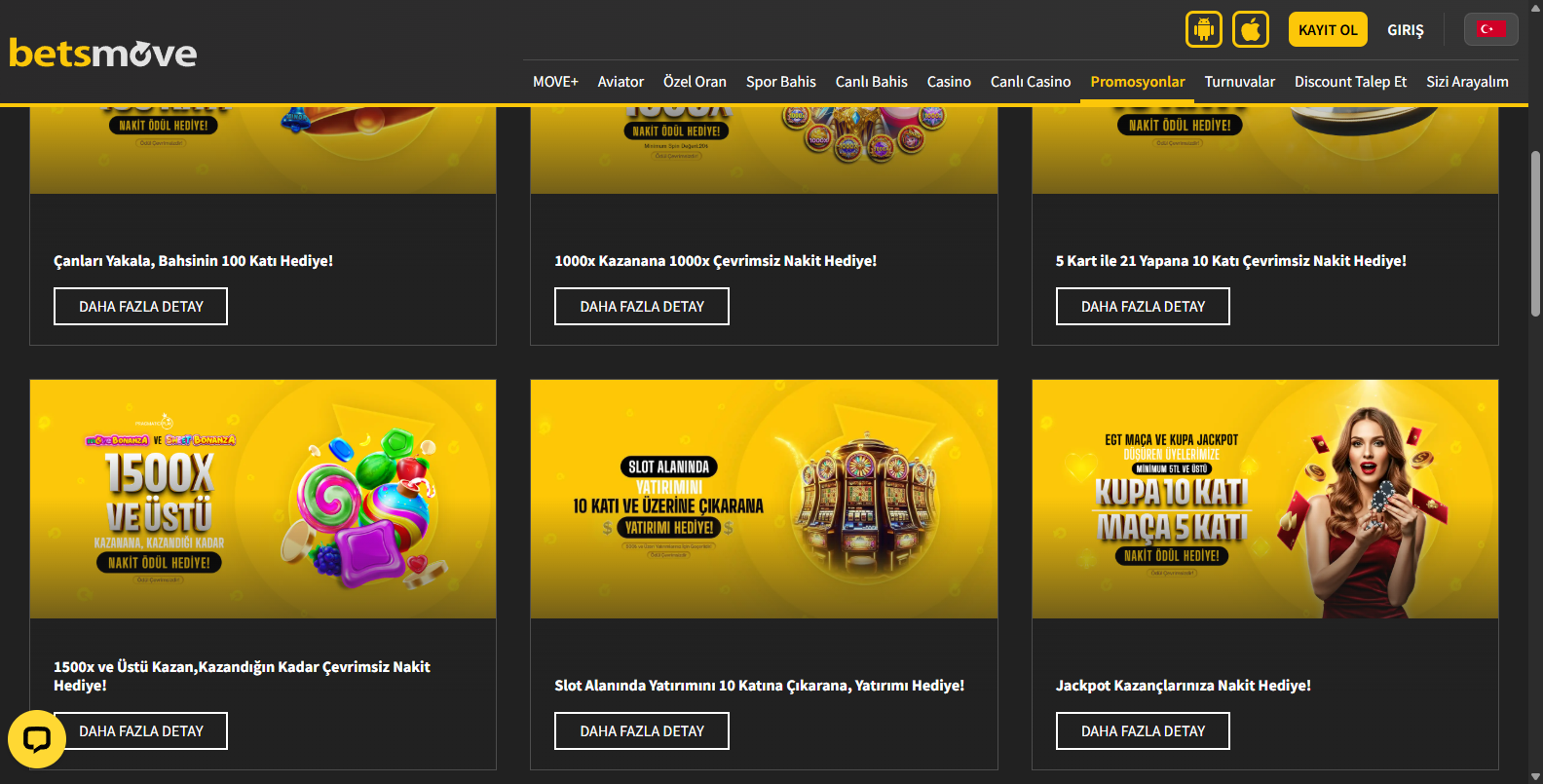Screen dimensions: 1543x784
Task: Open the Canlı Casino menu
Action: click(1030, 82)
